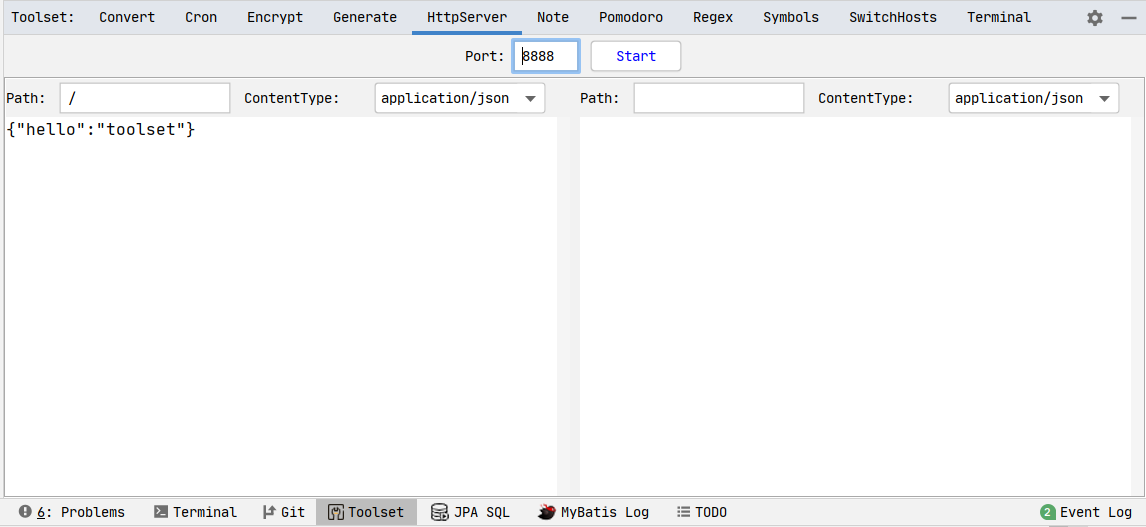Select the Pomodoro tab

(x=631, y=18)
